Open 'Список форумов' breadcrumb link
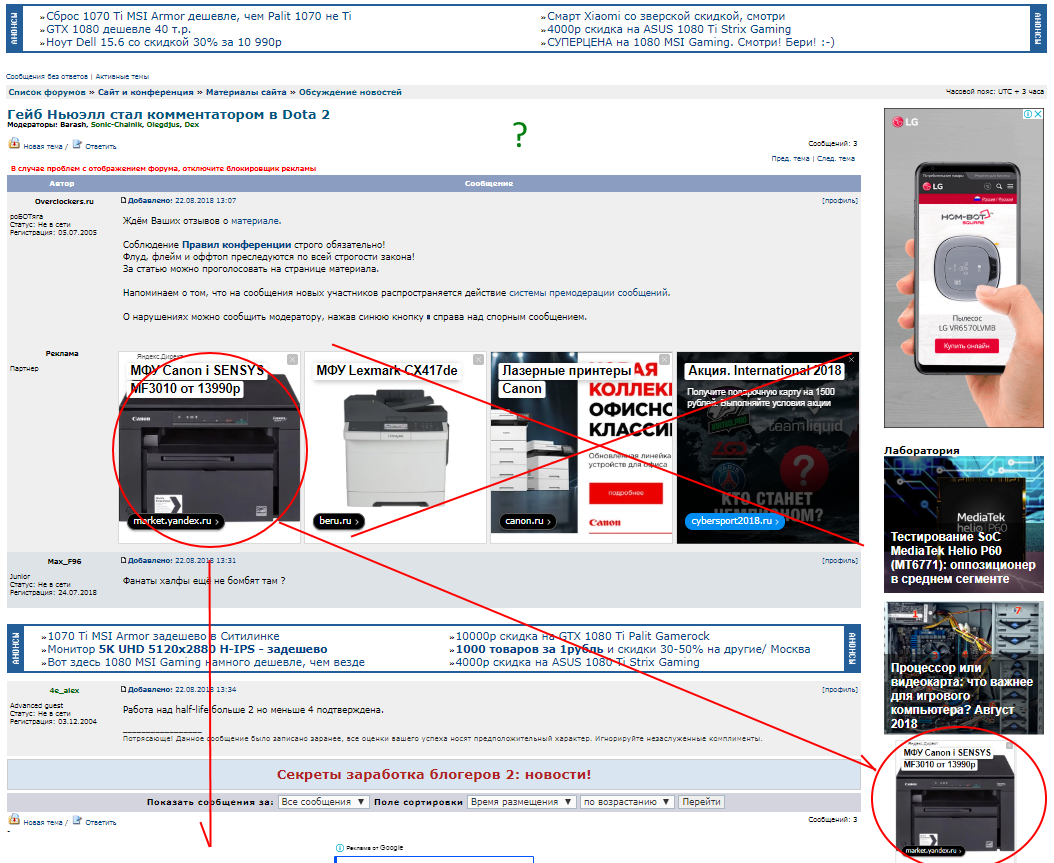Screen dimensions: 1054x863 tap(47, 92)
